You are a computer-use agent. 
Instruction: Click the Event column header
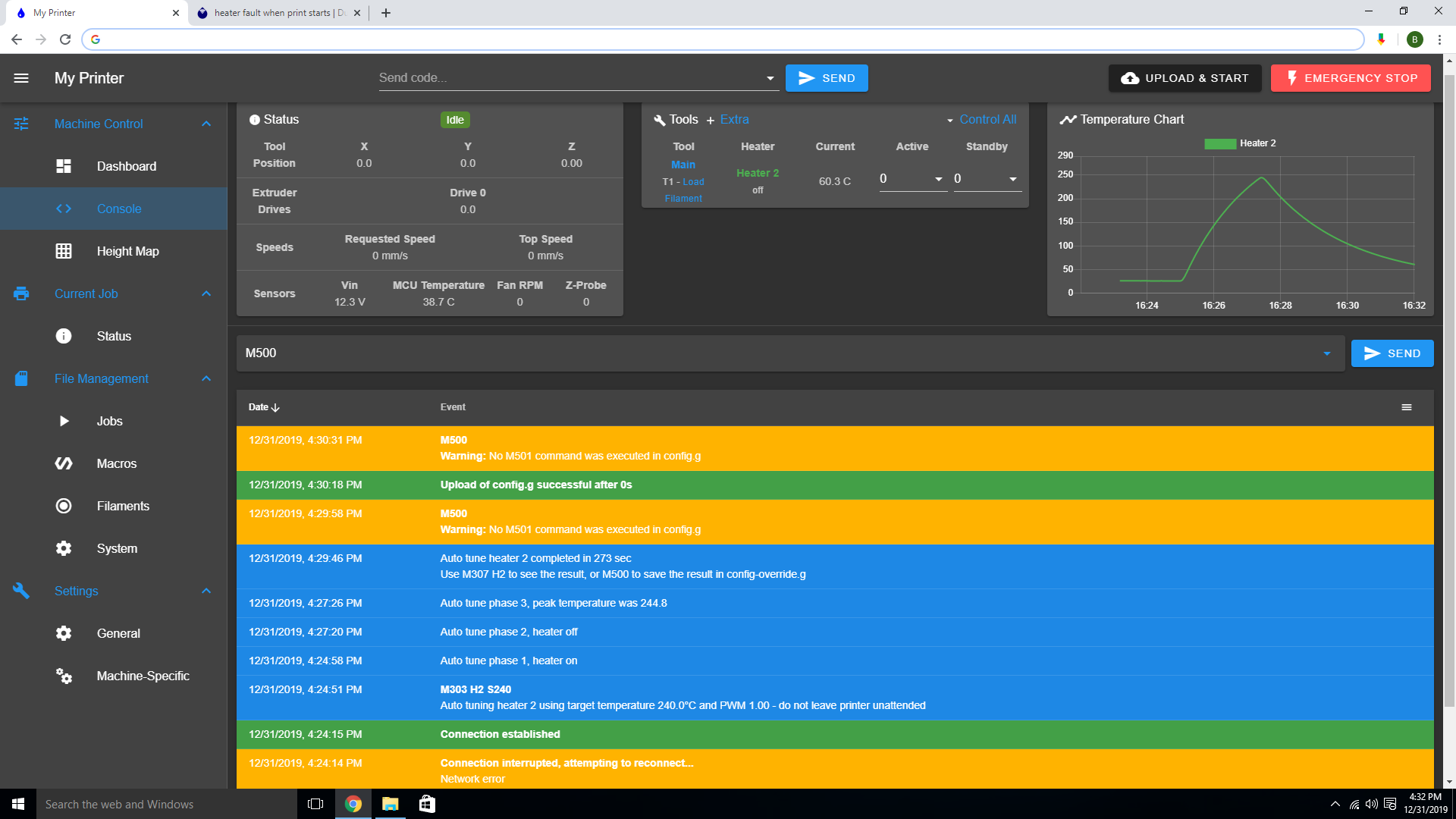coord(453,407)
